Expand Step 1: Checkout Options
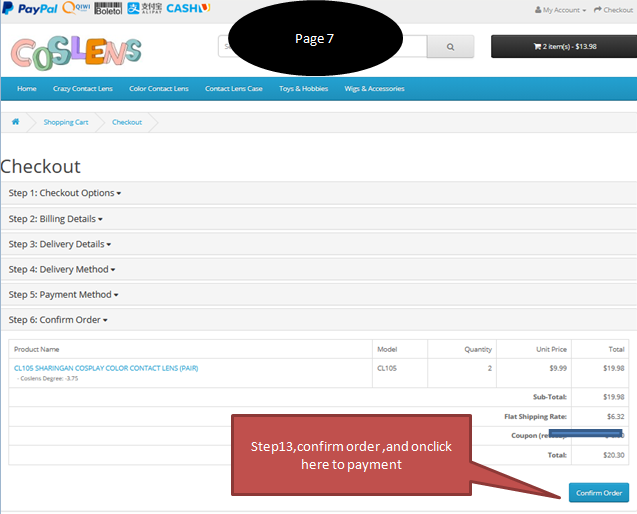The width and height of the screenshot is (637, 514). (64, 193)
